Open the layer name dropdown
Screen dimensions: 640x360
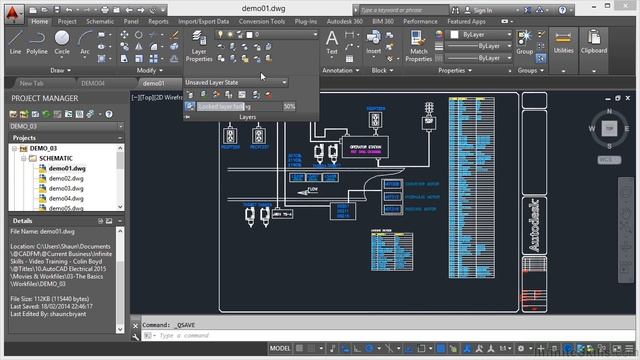click(266, 35)
